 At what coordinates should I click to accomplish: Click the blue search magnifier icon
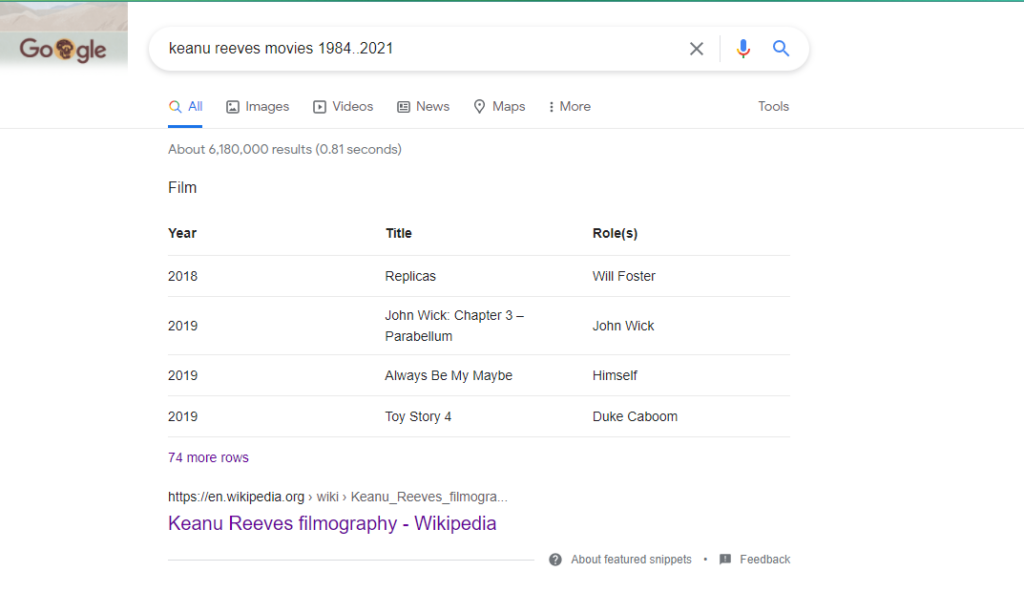click(x=781, y=49)
